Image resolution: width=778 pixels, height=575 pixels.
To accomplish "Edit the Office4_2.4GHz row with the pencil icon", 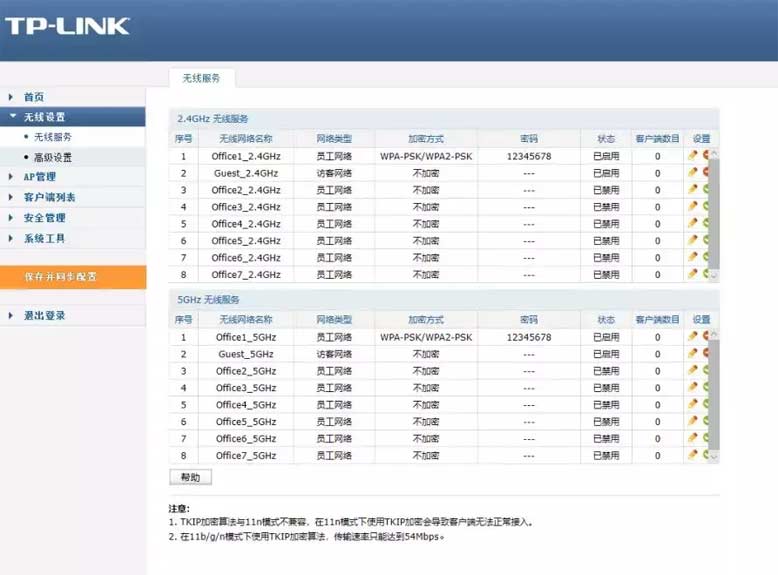I will pos(693,223).
